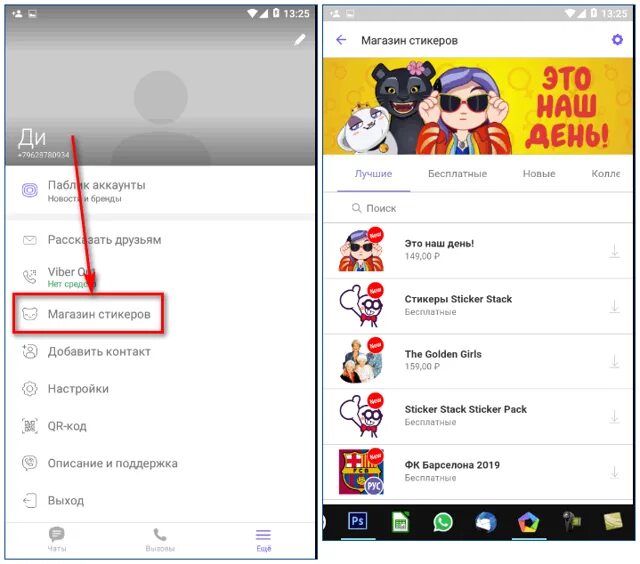Tap Выход to log out
Screen dimensions: 640x564
[x=66, y=500]
